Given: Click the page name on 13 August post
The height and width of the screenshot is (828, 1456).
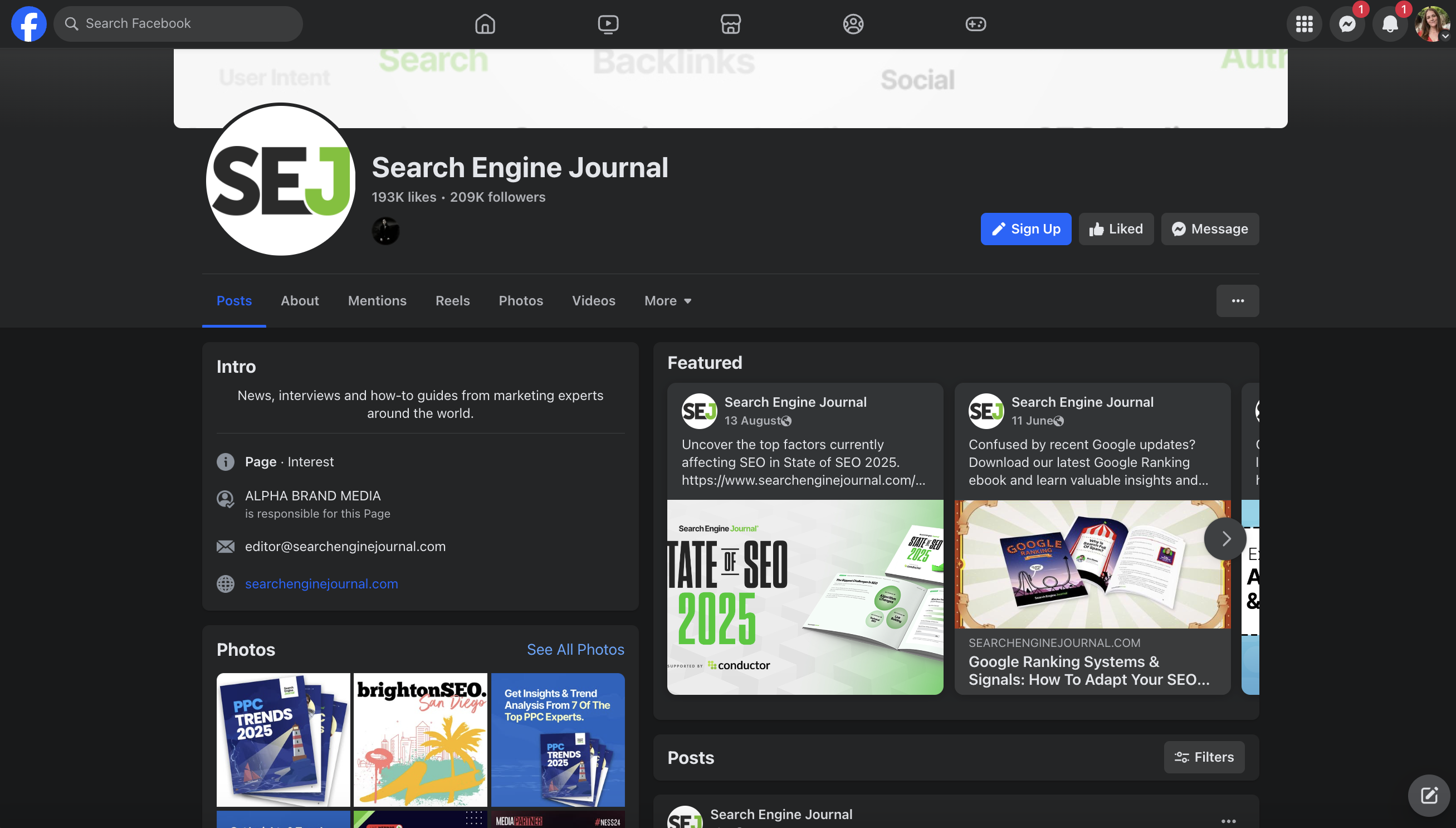Looking at the screenshot, I should (x=795, y=402).
